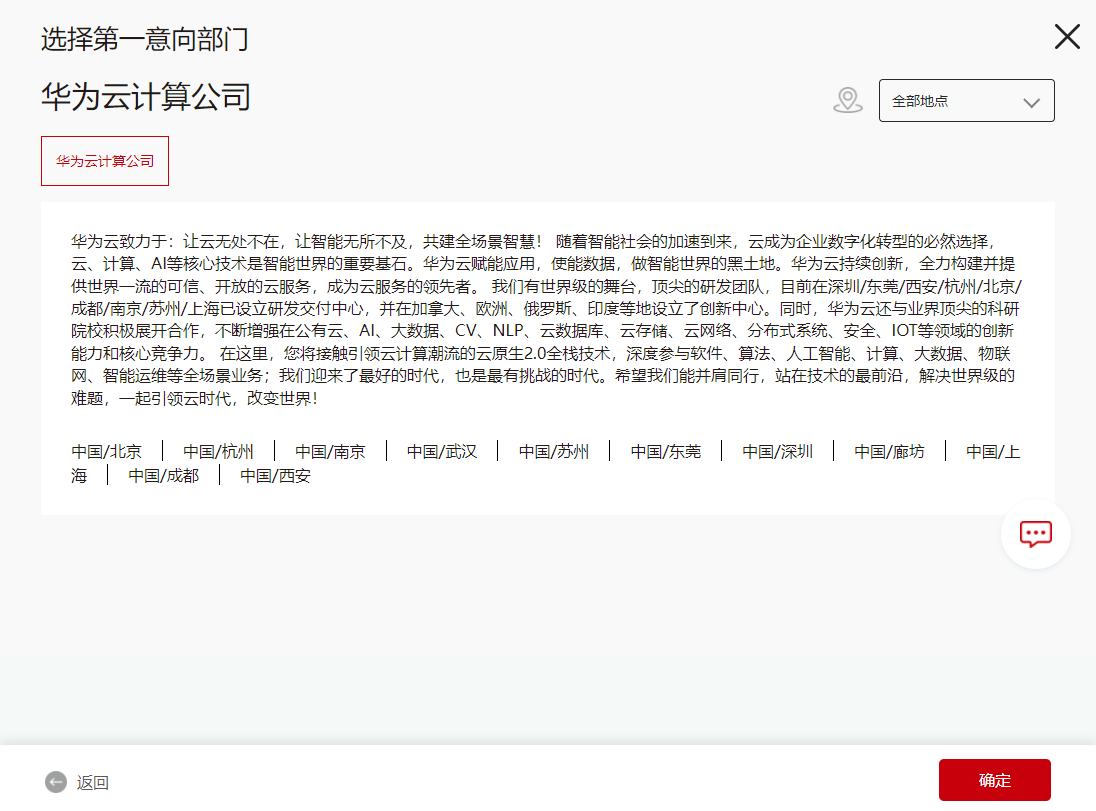
Task: Open the 全部地点 location dropdown
Action: click(x=967, y=101)
